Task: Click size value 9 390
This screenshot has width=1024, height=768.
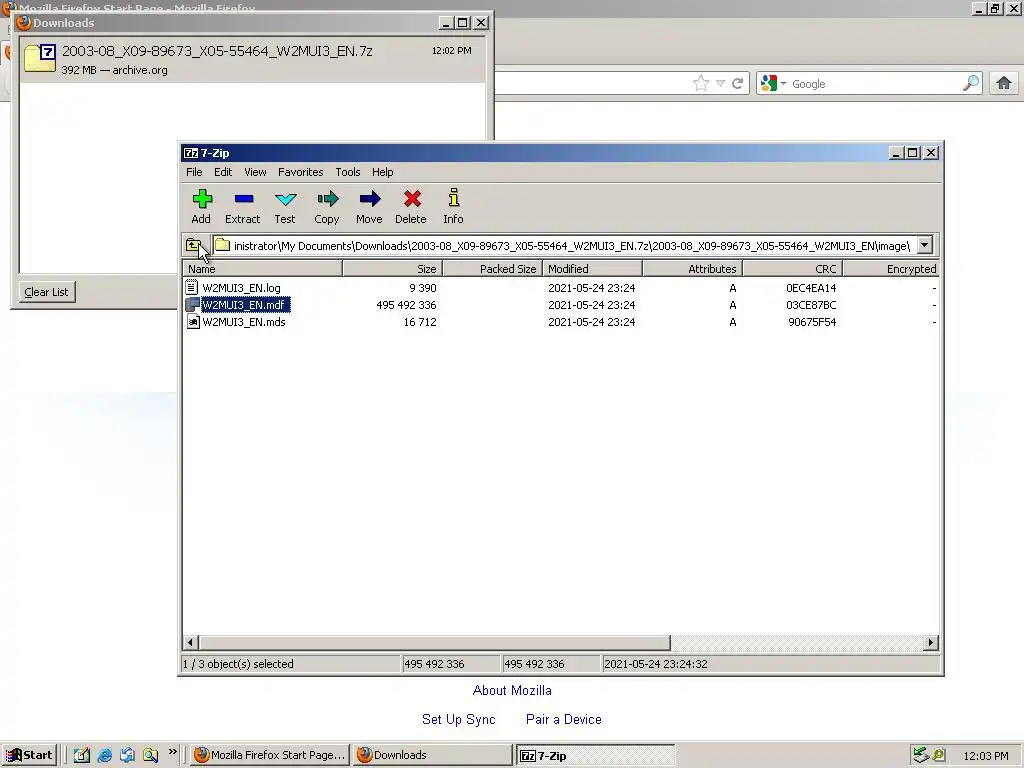Action: coord(423,288)
